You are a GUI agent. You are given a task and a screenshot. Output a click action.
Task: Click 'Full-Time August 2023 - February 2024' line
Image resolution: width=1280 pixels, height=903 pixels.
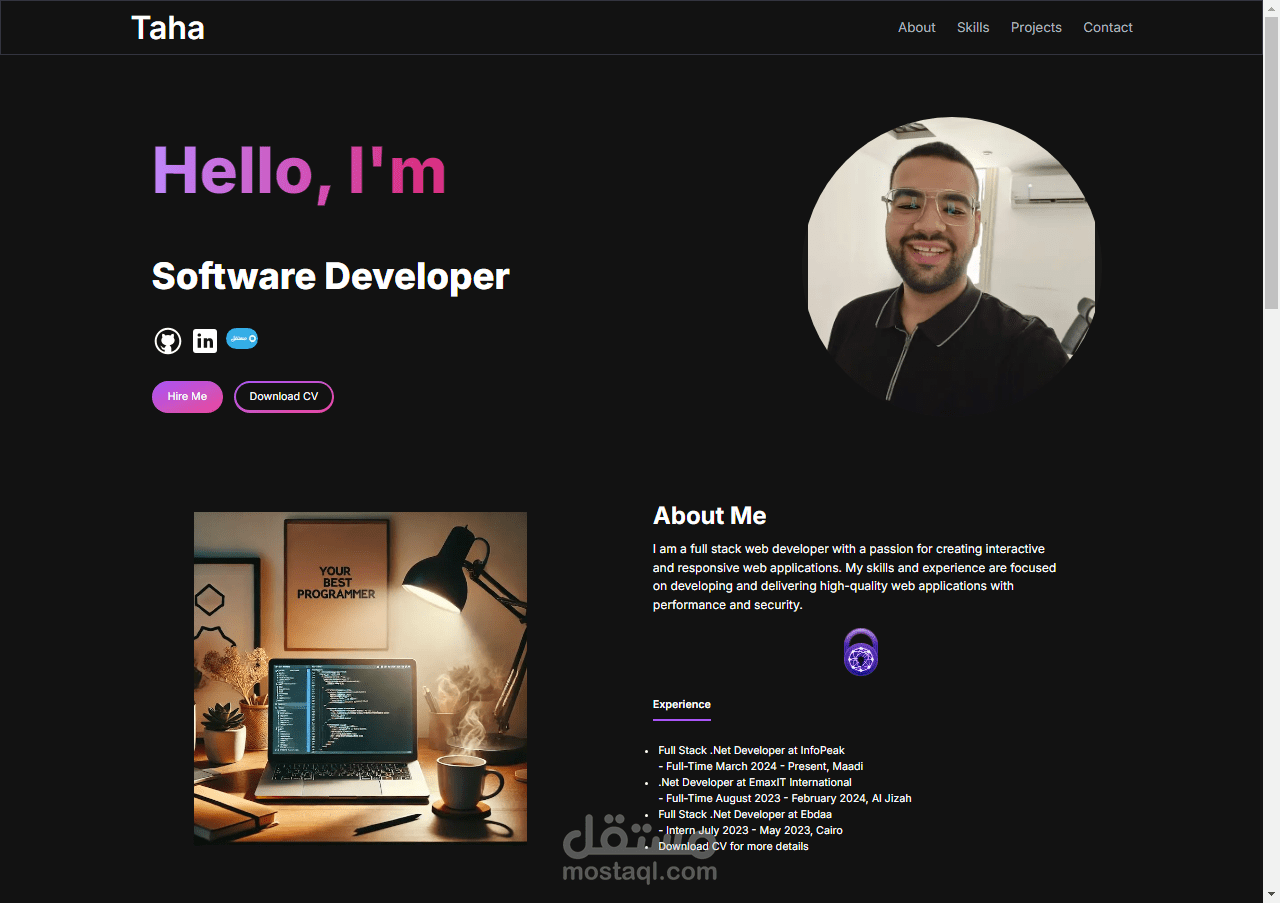click(x=785, y=798)
